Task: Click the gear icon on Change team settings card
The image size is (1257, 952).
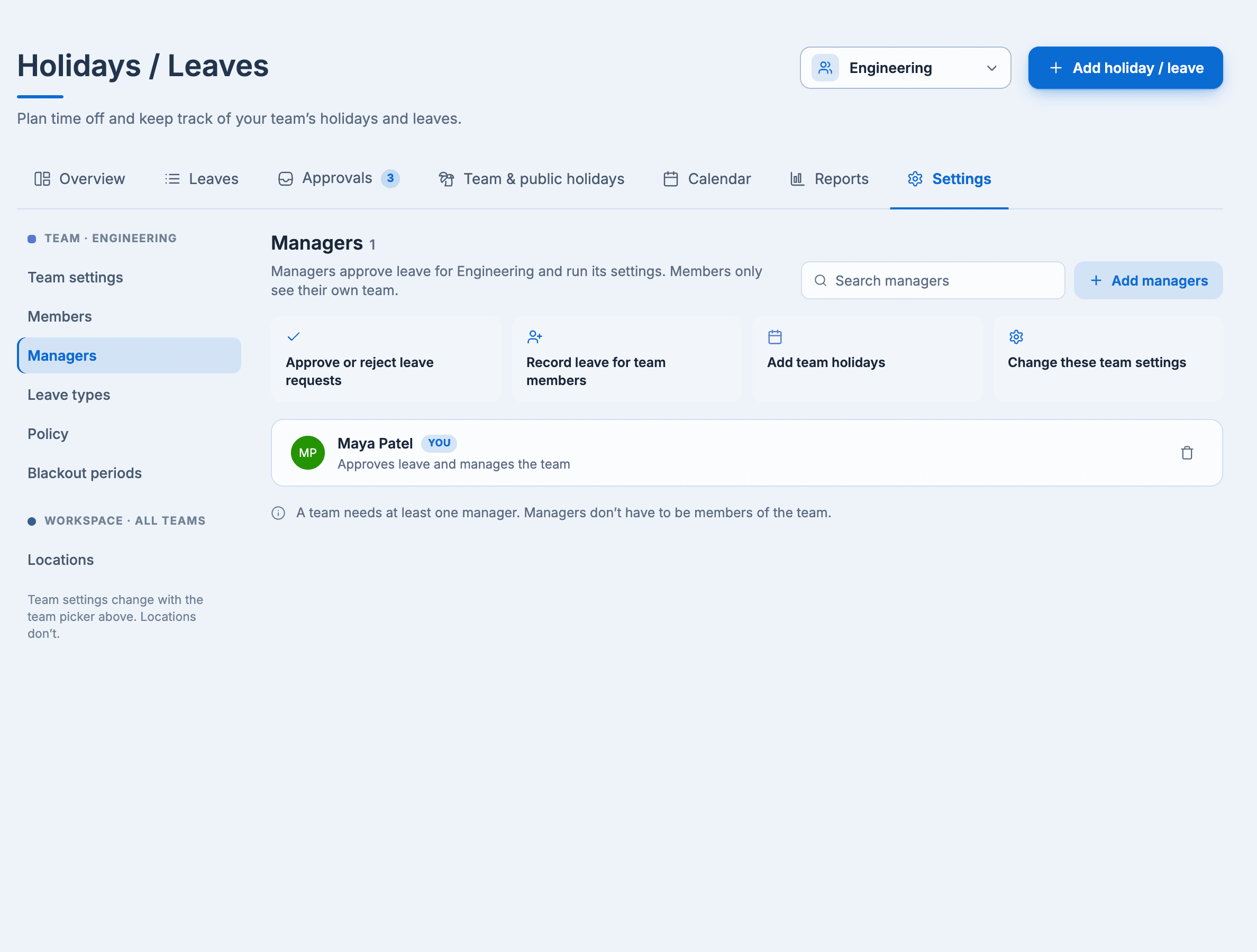Action: point(1015,337)
